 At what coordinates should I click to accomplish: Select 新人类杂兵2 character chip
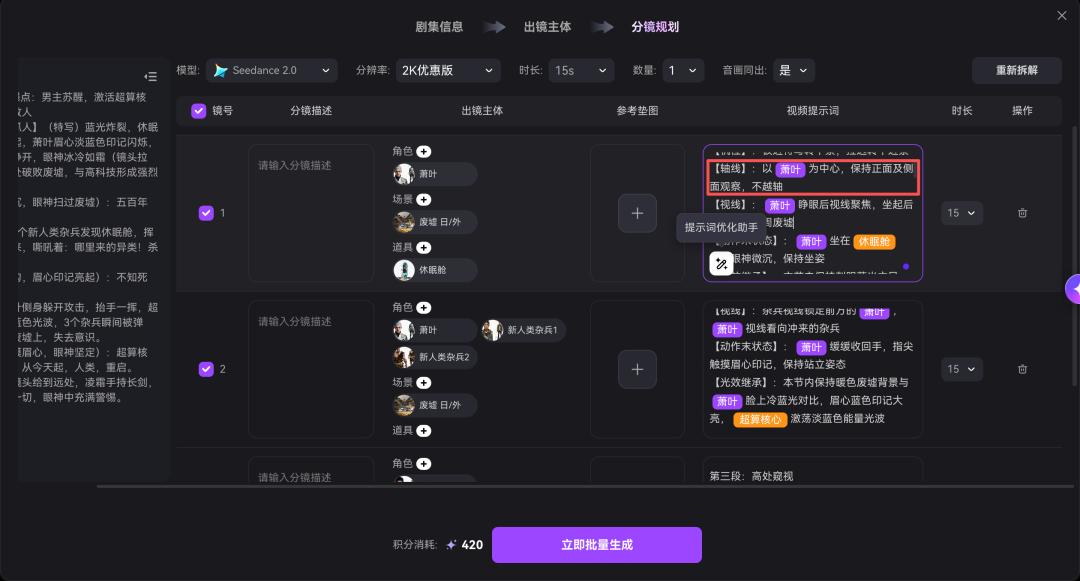pos(435,357)
